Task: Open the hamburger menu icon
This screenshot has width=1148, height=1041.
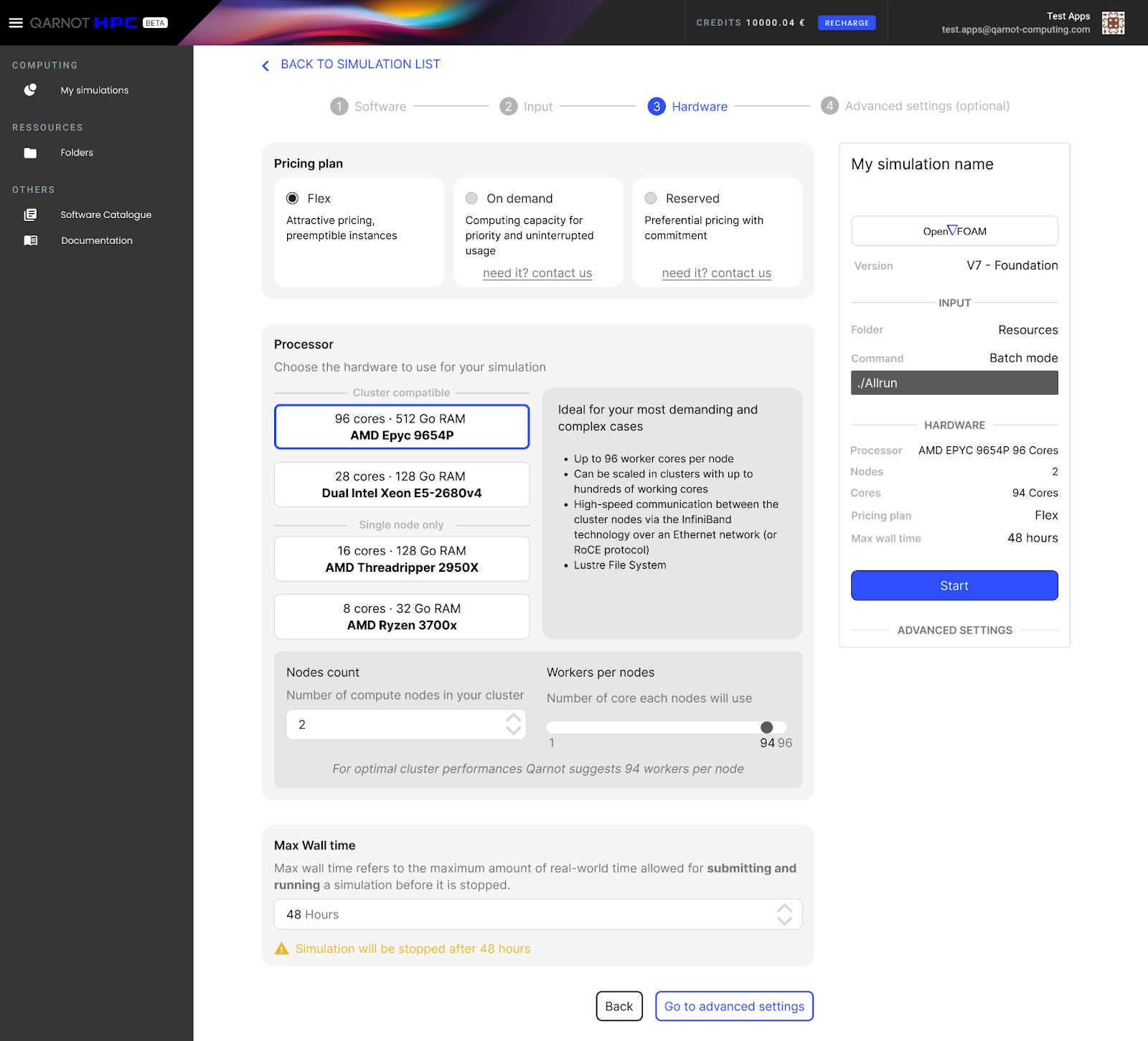Action: (16, 23)
